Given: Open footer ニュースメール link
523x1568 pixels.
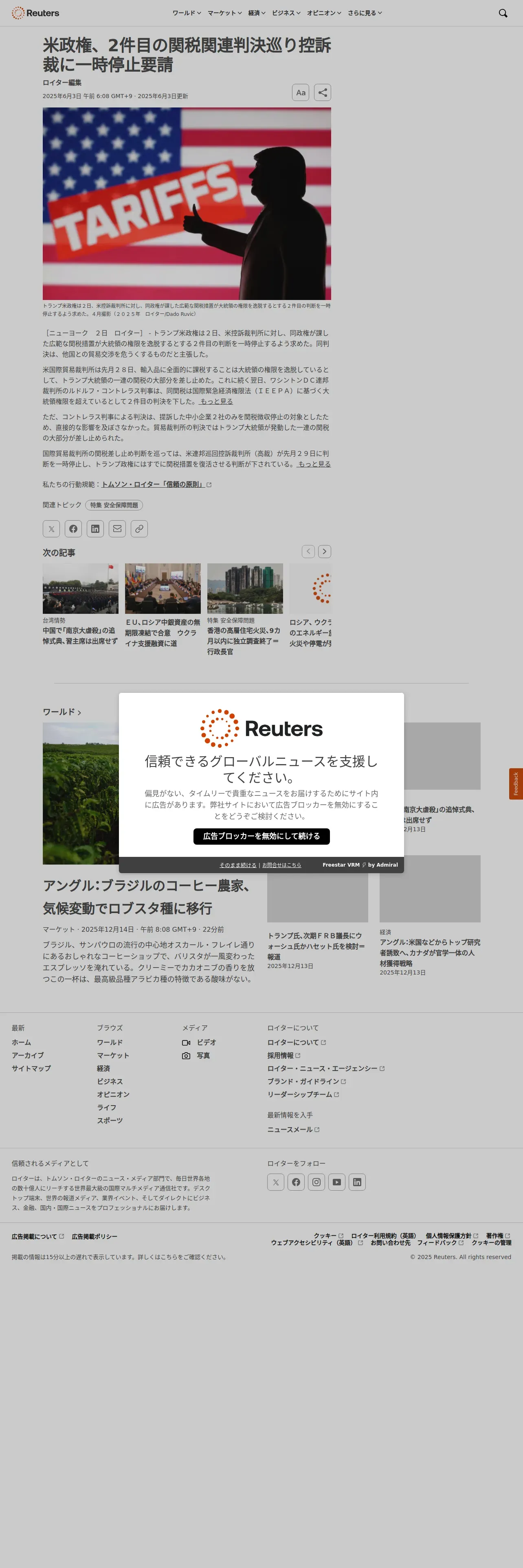Looking at the screenshot, I should (x=293, y=1129).
